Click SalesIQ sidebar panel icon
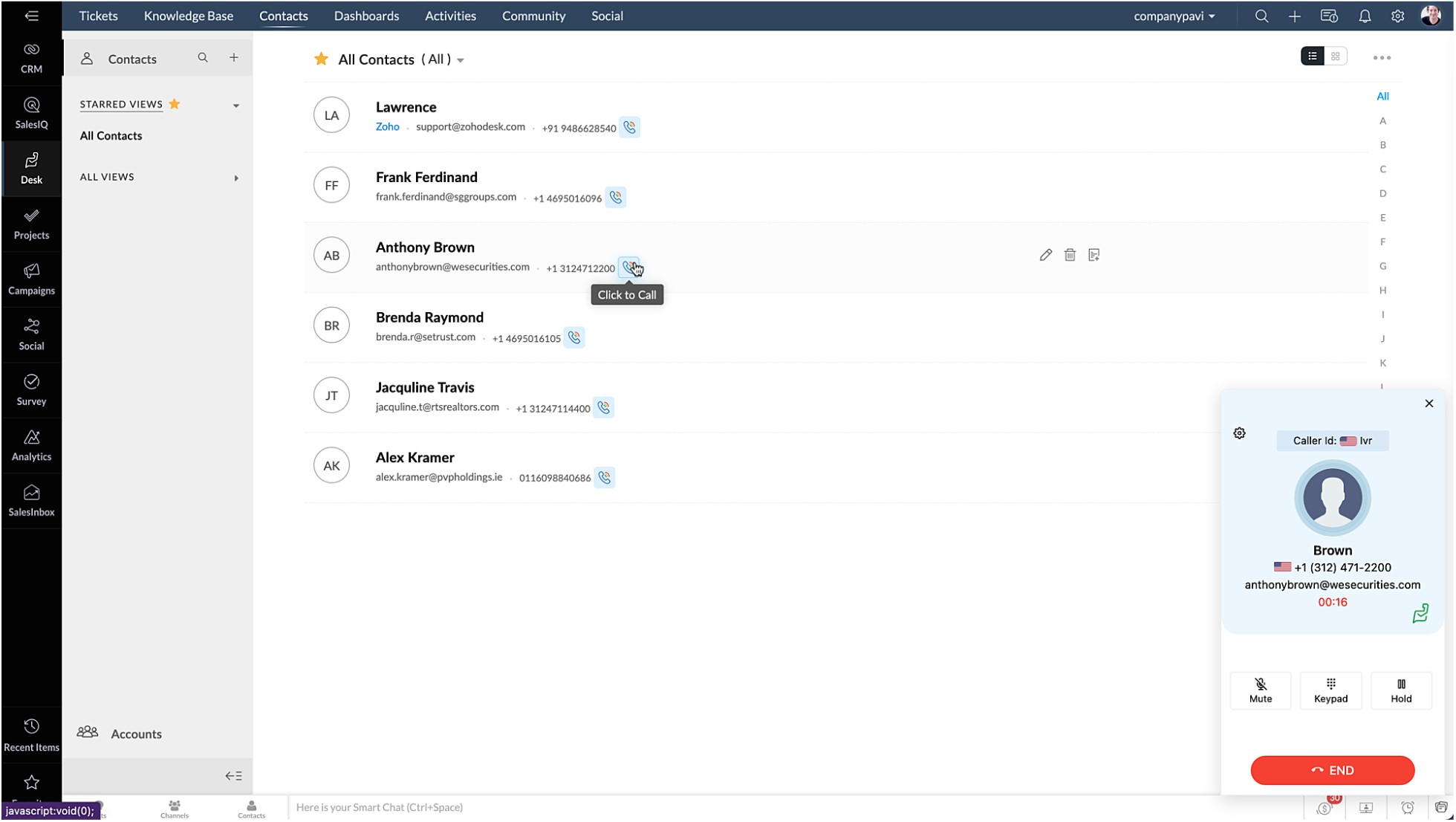Screen dimensions: 1456x822 click(31, 112)
